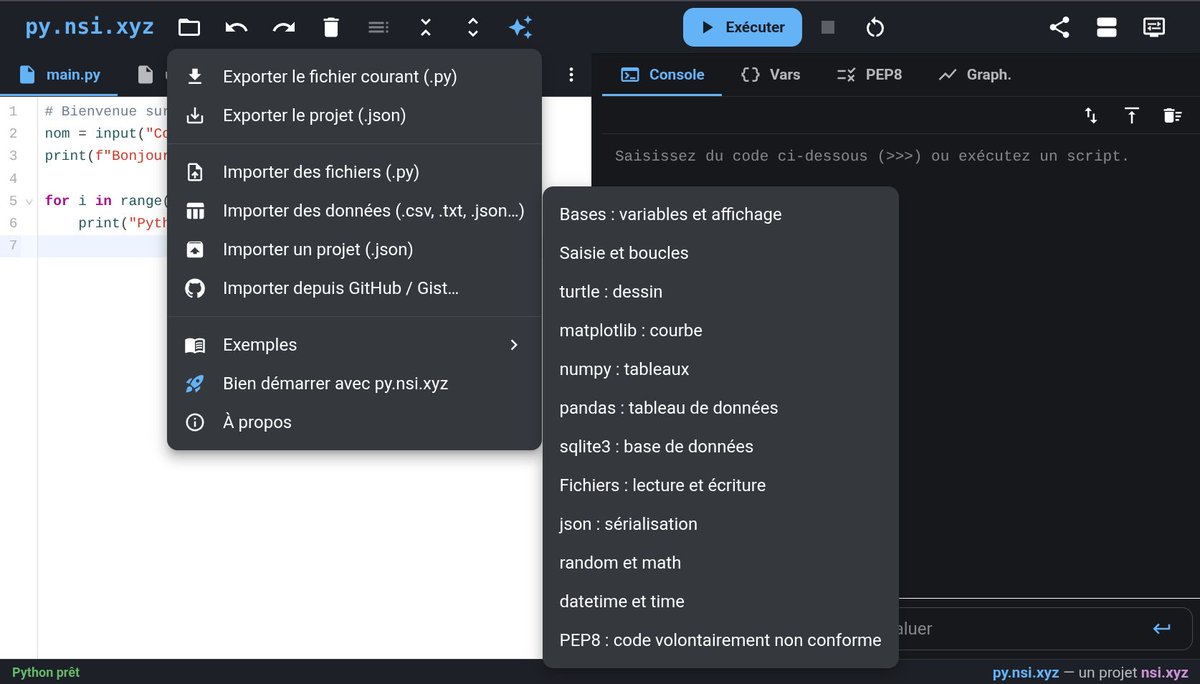This screenshot has width=1200, height=684.
Task: Click the console swap arrows icon
Action: coord(1091,116)
